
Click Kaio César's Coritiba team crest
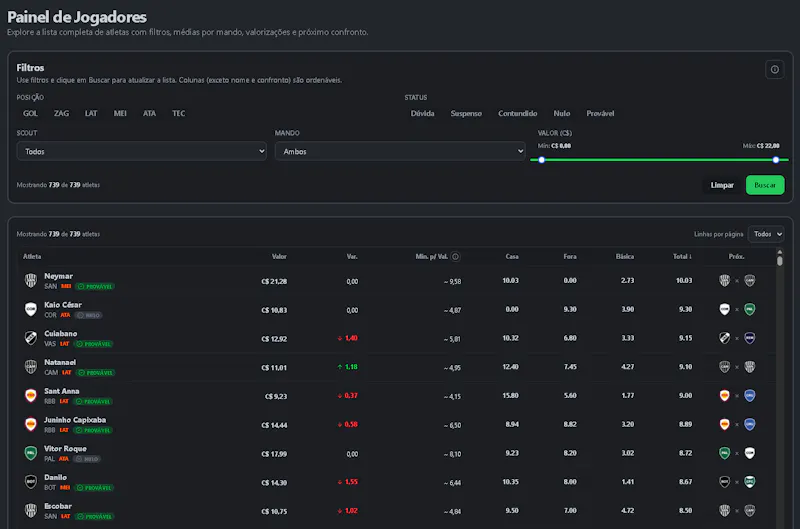[x=31, y=309]
